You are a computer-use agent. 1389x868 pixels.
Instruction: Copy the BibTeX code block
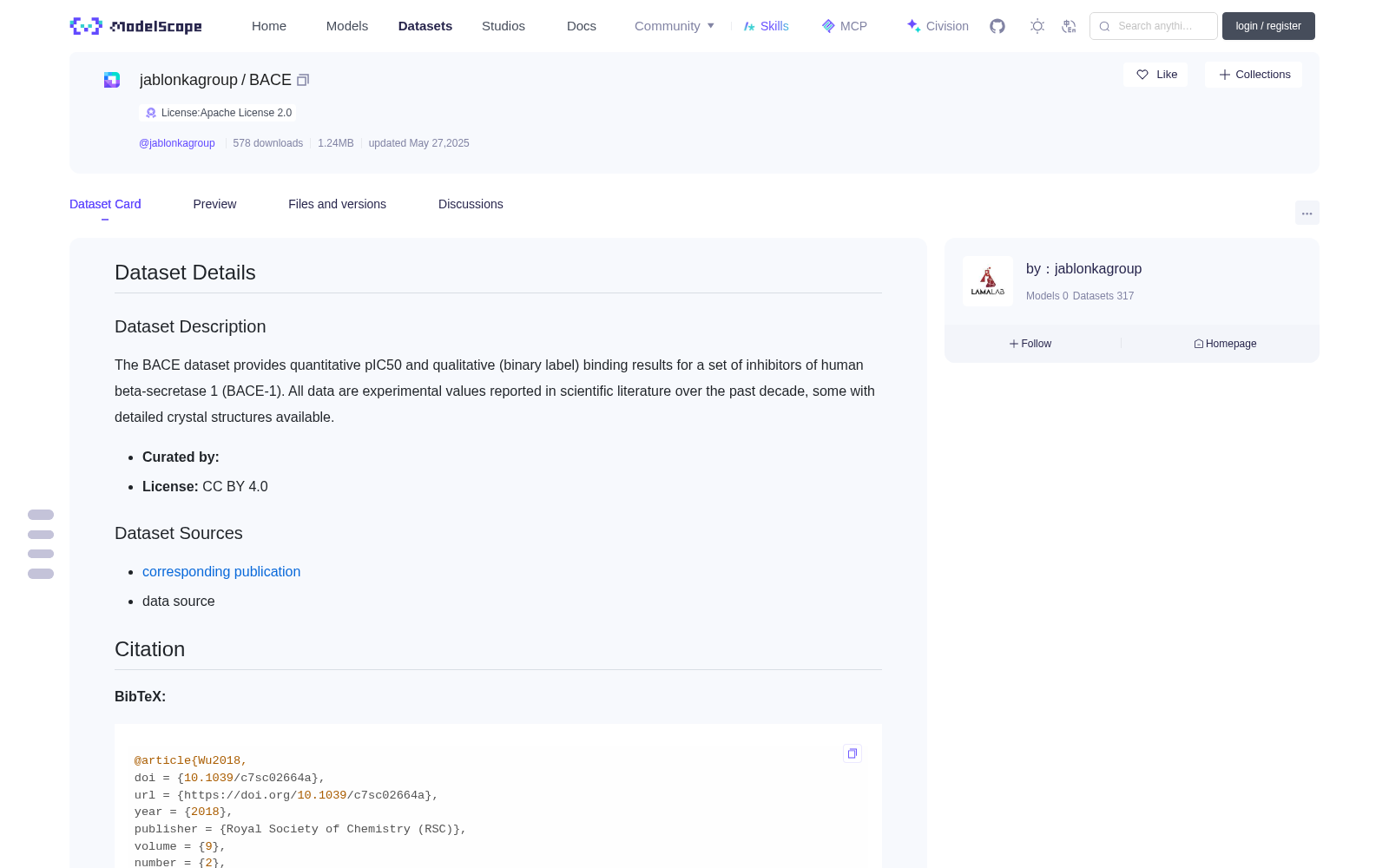tap(852, 753)
